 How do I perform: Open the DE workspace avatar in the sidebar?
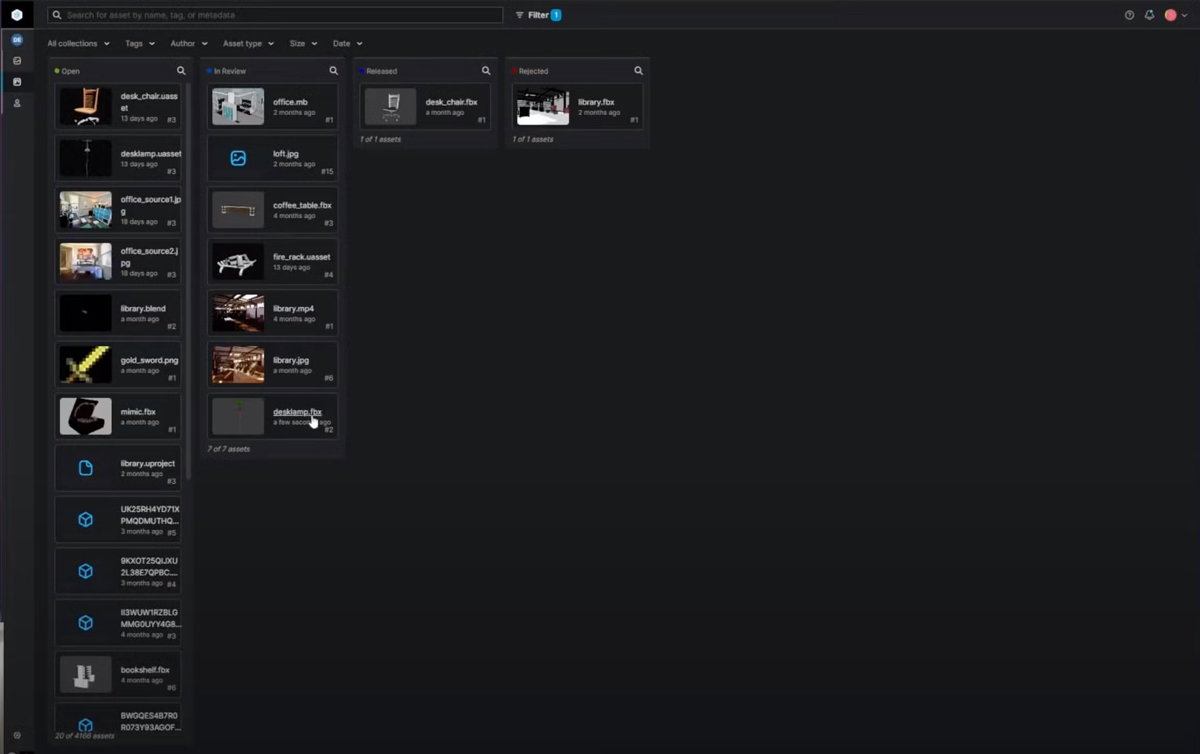[17, 40]
